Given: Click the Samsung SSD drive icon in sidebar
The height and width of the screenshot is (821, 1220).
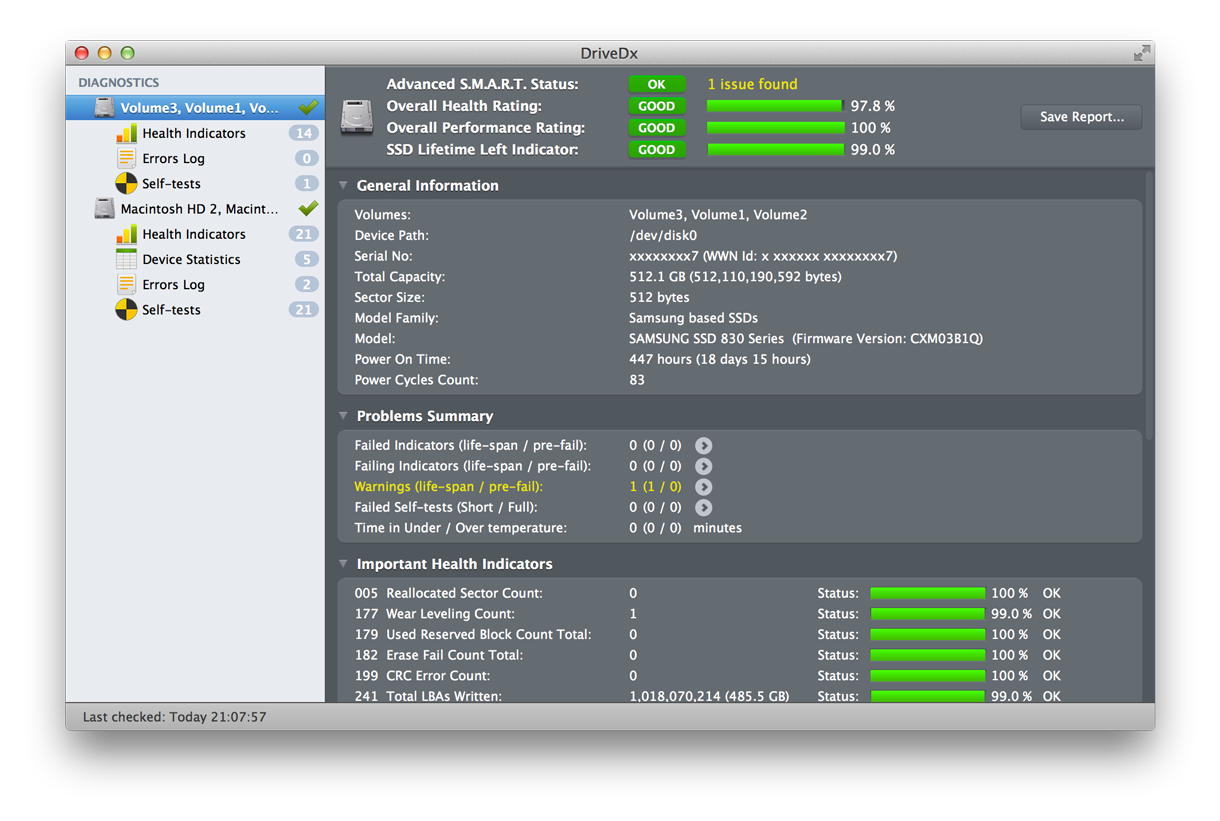Looking at the screenshot, I should 104,108.
